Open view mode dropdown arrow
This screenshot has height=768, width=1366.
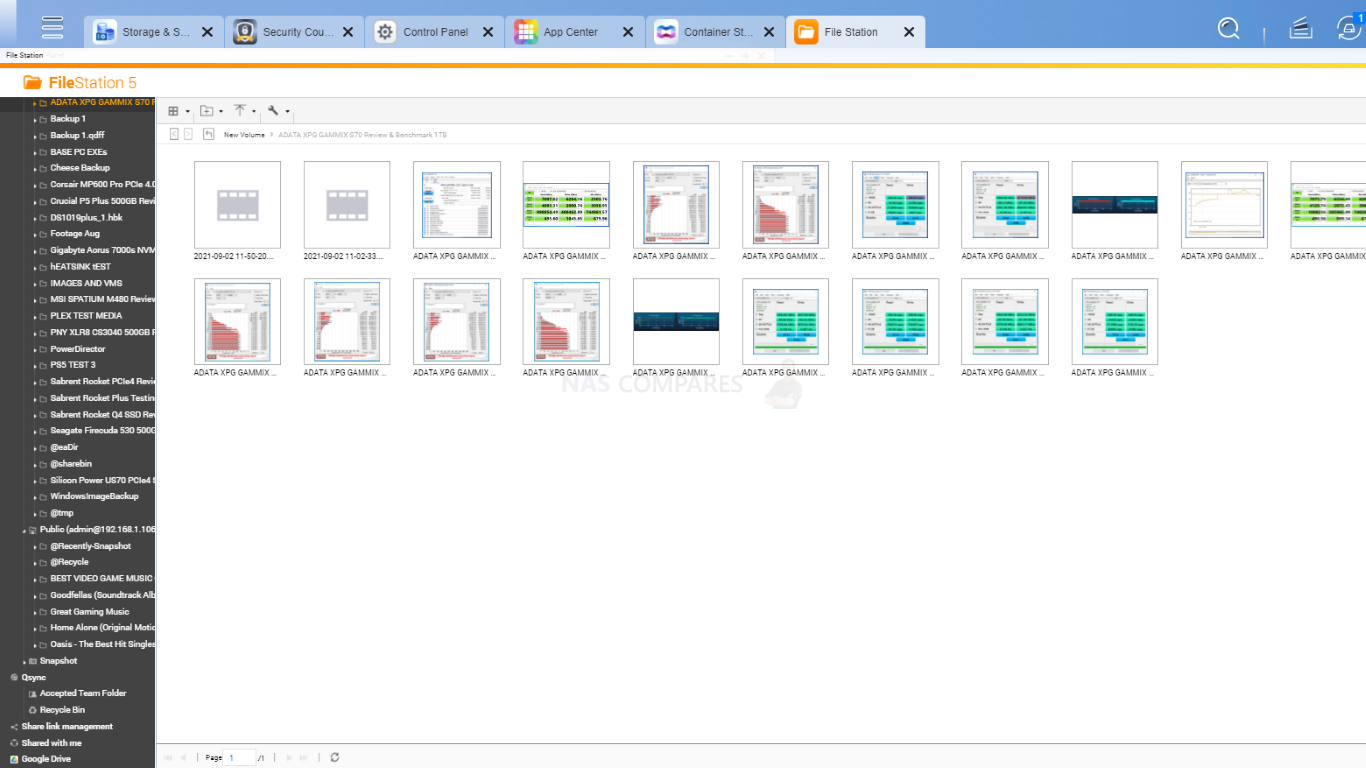point(188,112)
